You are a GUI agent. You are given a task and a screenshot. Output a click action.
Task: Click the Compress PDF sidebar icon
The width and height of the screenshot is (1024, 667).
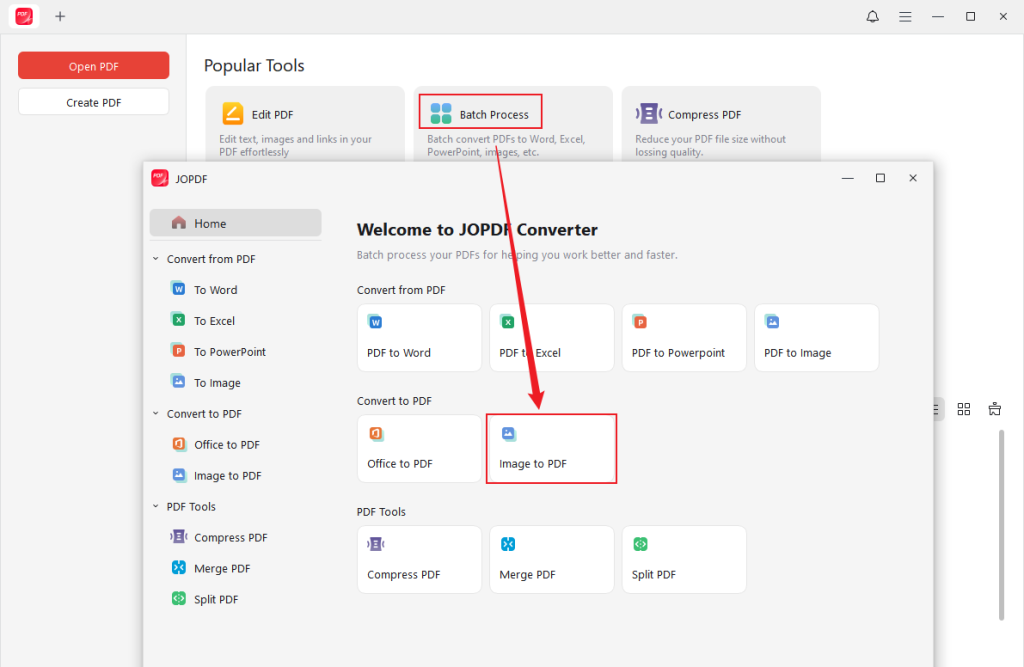click(181, 537)
